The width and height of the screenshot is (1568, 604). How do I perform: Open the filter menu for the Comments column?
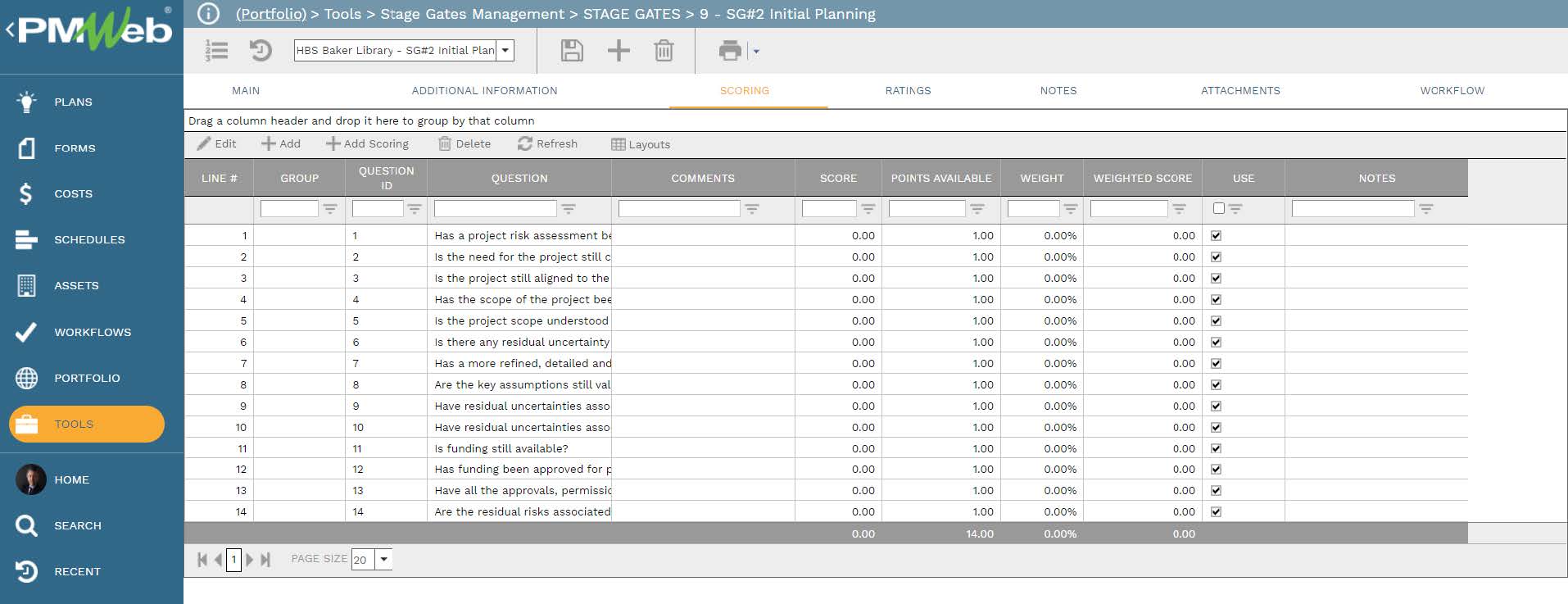pos(752,209)
